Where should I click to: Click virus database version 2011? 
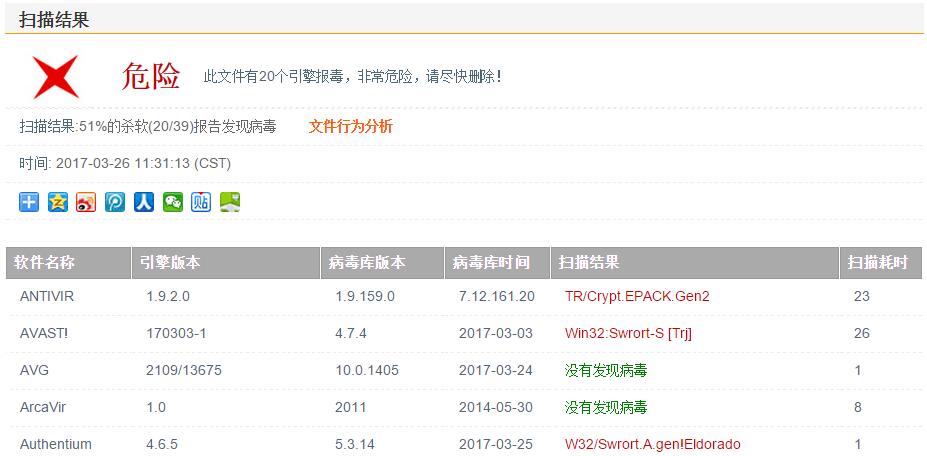click(x=351, y=407)
